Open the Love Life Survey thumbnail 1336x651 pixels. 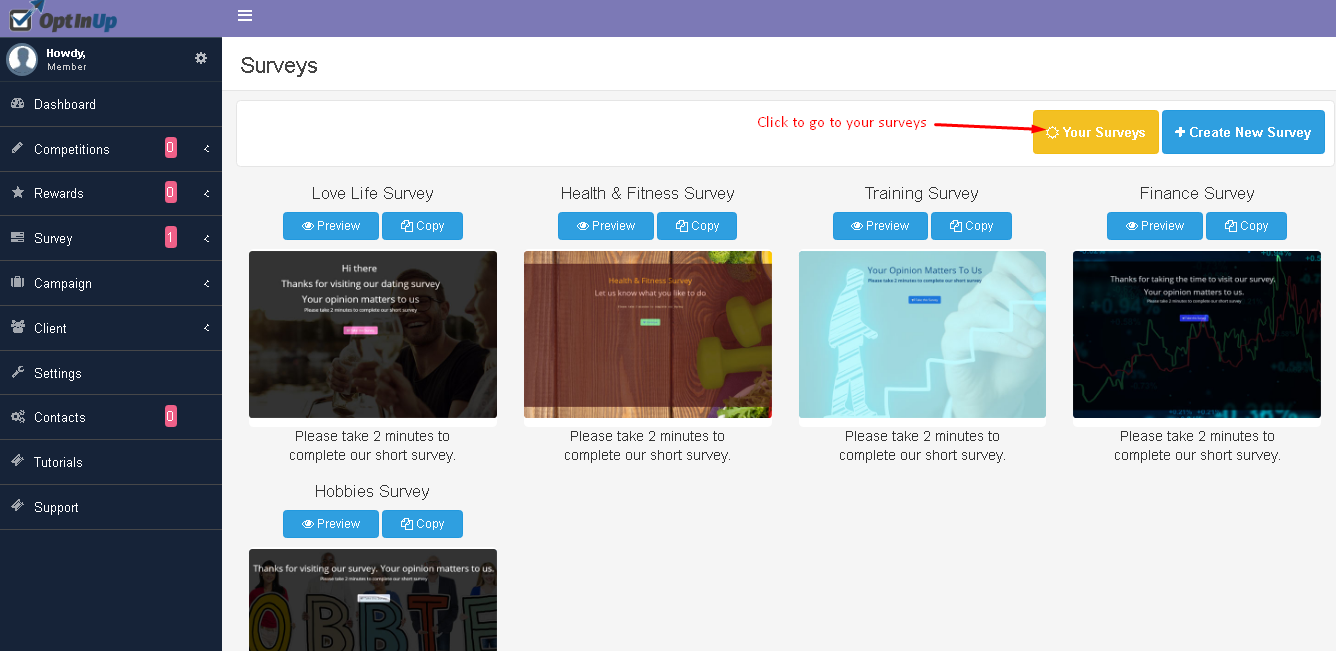tap(373, 334)
